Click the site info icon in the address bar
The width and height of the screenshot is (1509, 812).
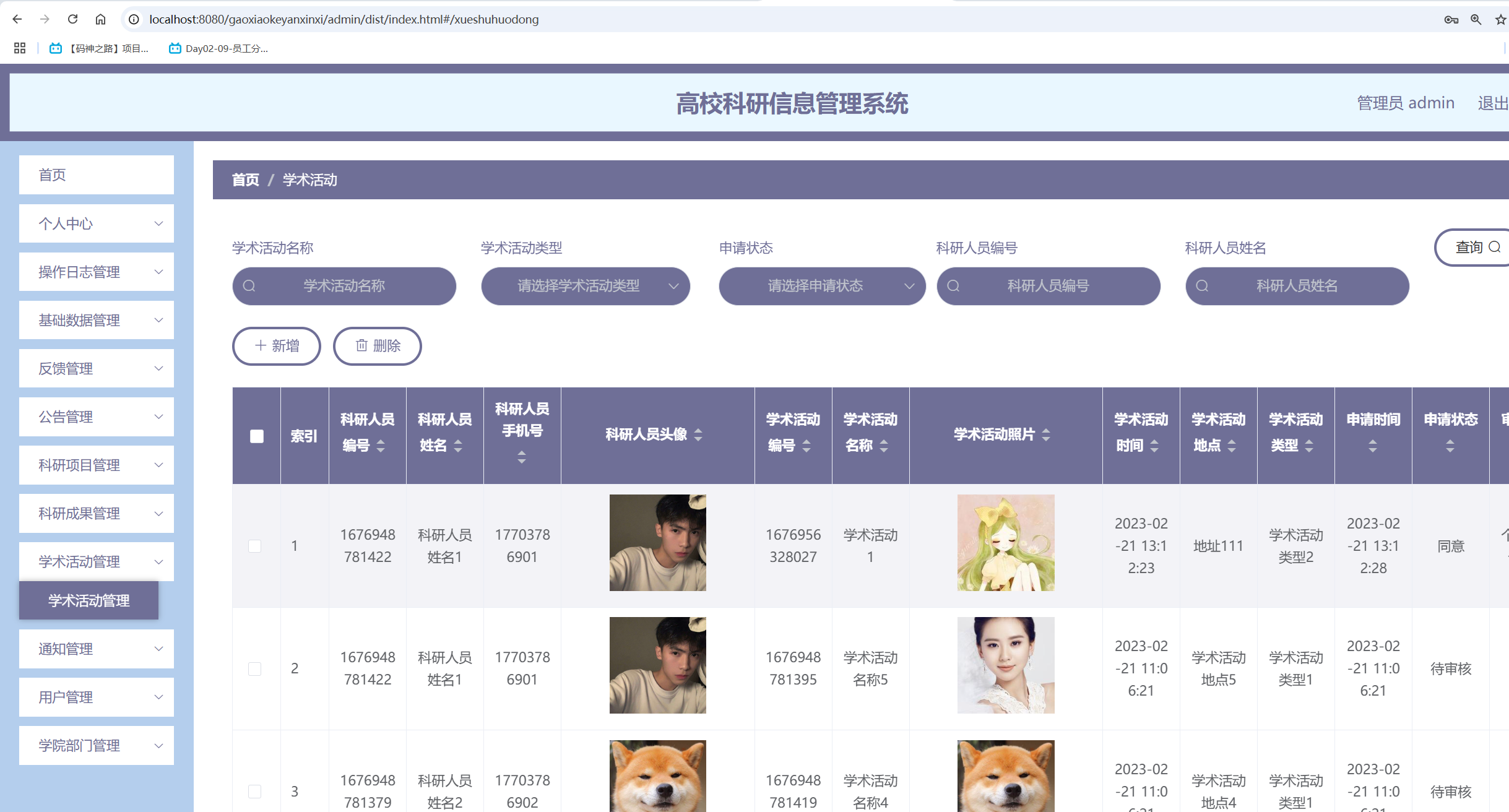point(132,19)
